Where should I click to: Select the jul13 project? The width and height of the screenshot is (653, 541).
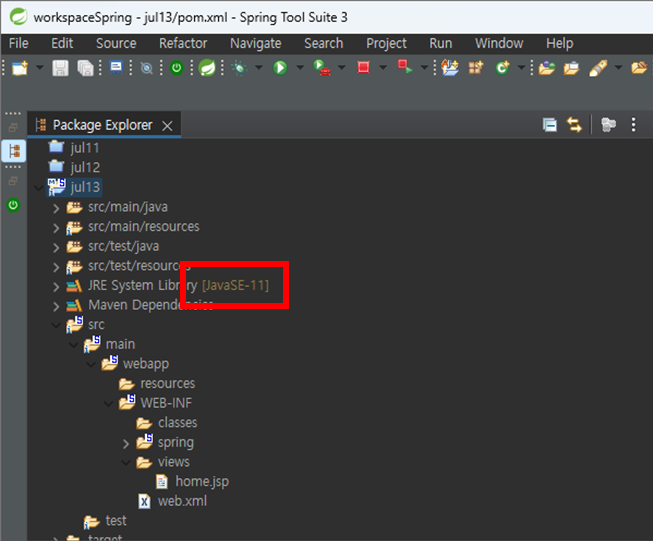tap(85, 187)
